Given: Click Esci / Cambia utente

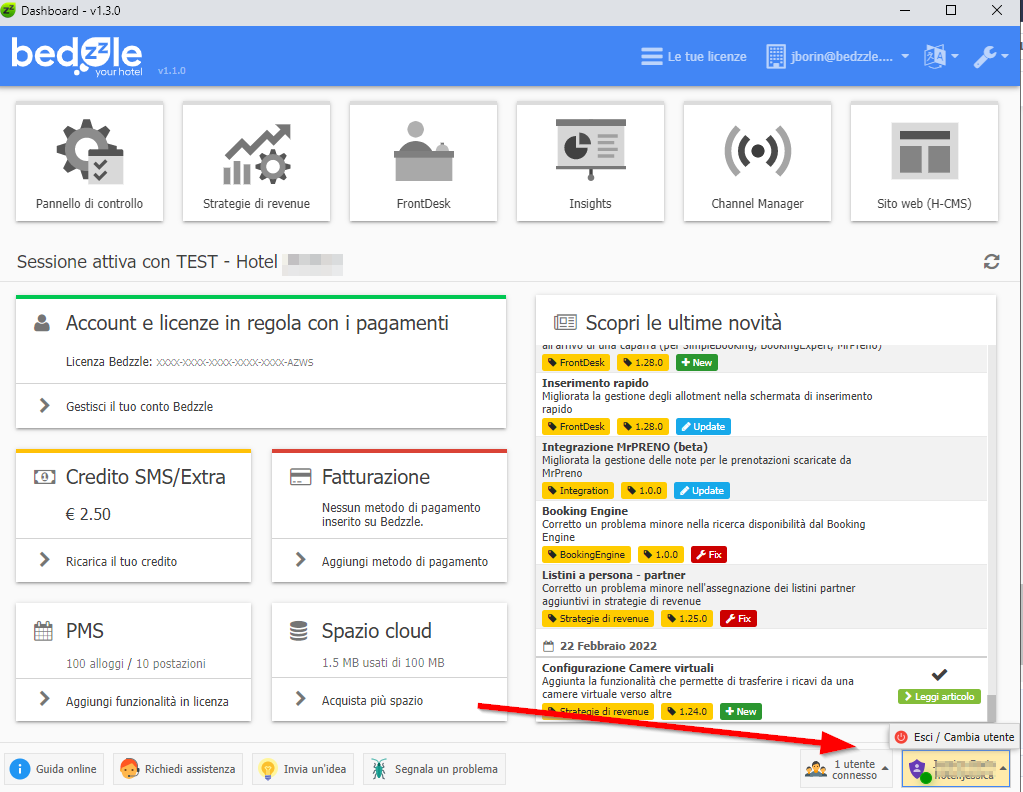Looking at the screenshot, I should [954, 737].
